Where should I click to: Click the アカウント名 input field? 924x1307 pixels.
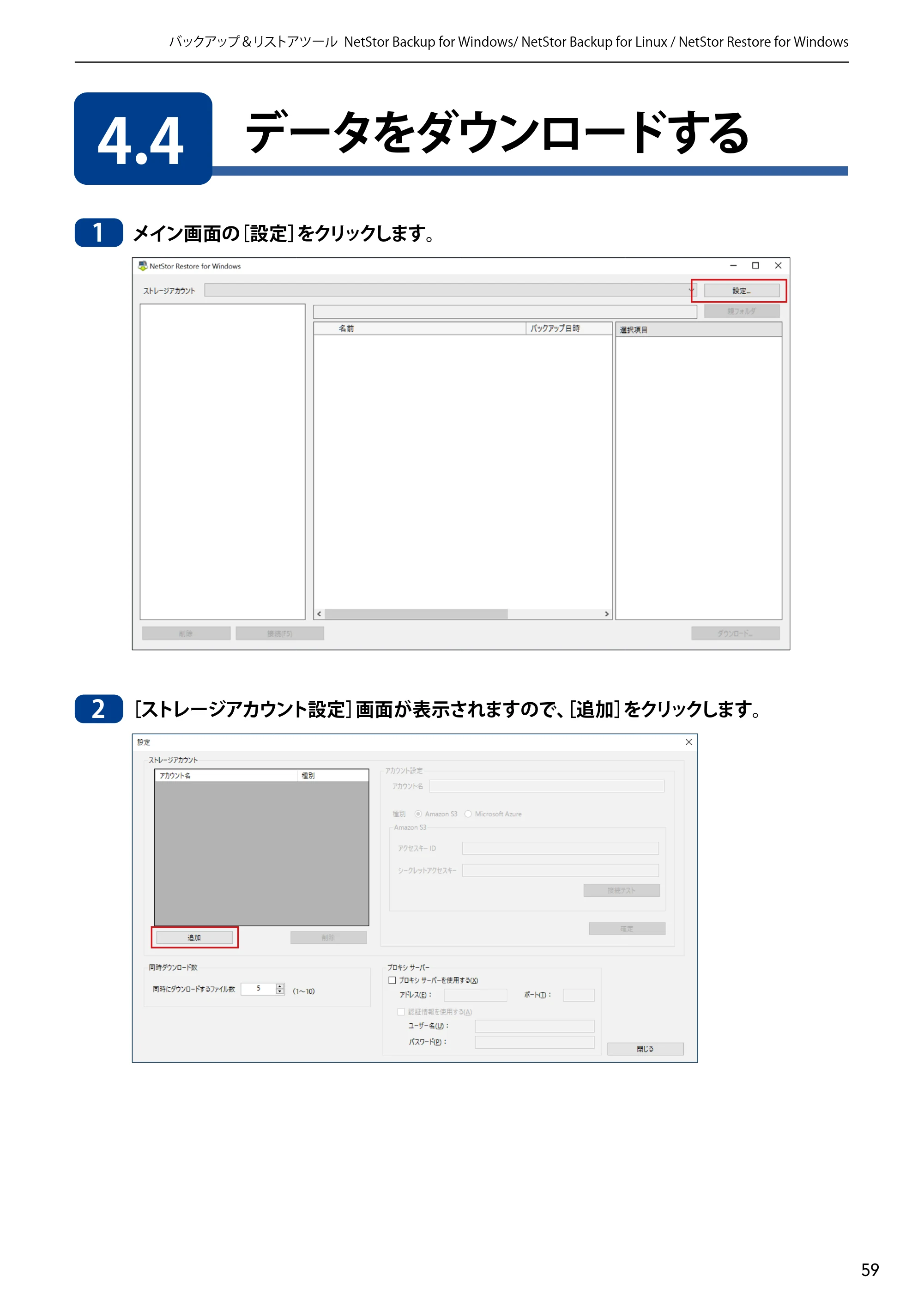547,786
